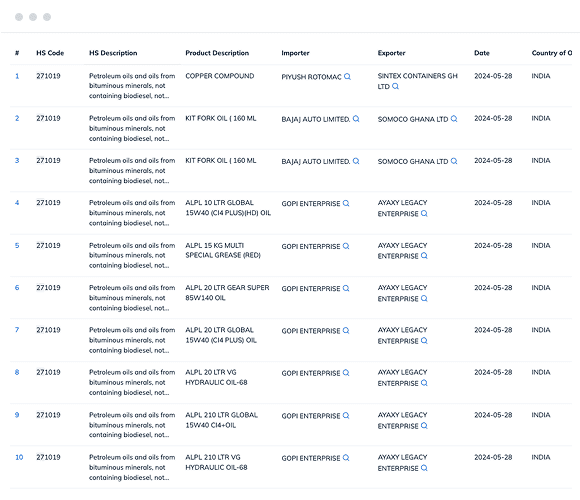This screenshot has height=500, width=580.
Task: Select INDIA country cell in row 6
Action: click(x=541, y=287)
